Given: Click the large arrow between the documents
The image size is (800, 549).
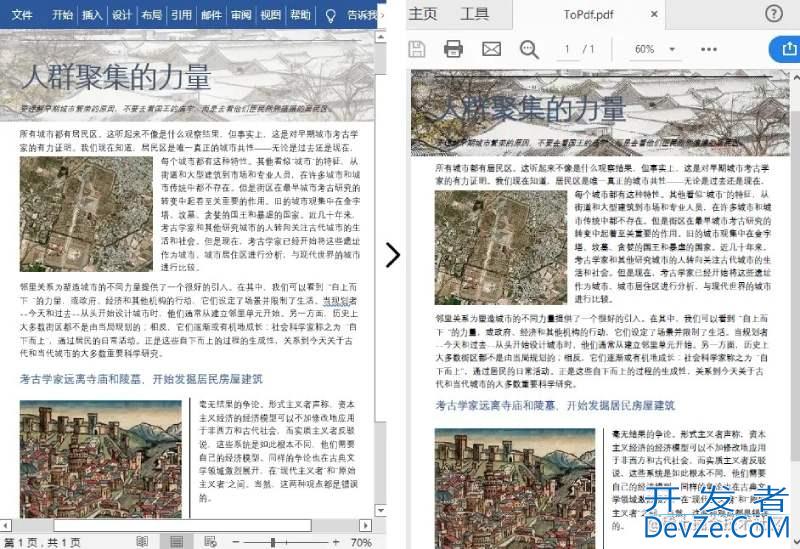Looking at the screenshot, I should pyautogui.click(x=392, y=255).
